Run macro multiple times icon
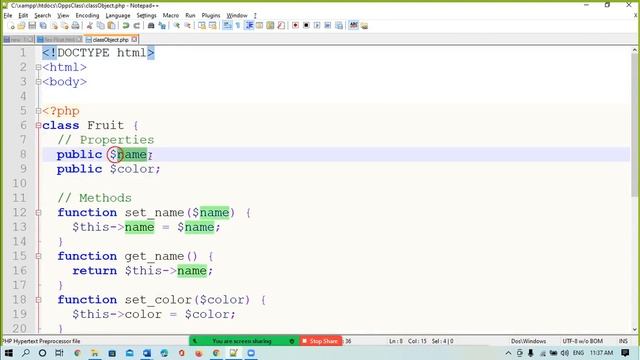The width and height of the screenshot is (640, 360). (327, 26)
